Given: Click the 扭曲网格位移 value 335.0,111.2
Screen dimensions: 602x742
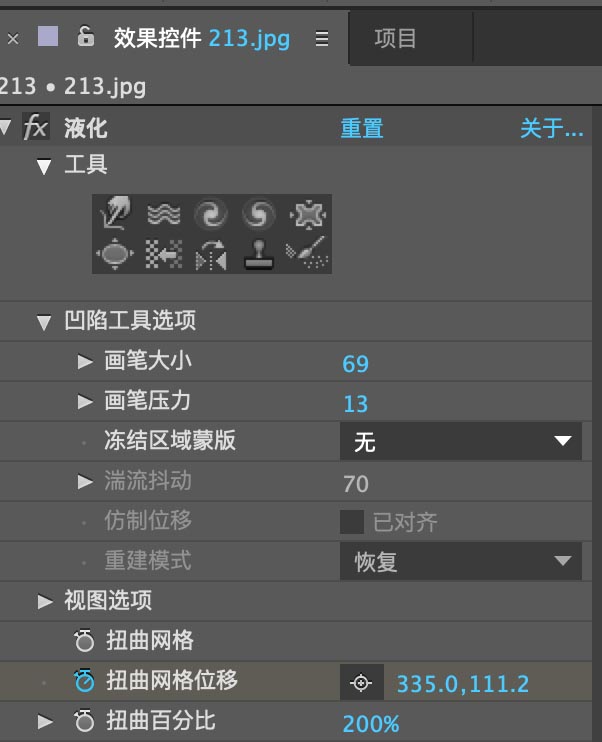Looking at the screenshot, I should (x=463, y=684).
